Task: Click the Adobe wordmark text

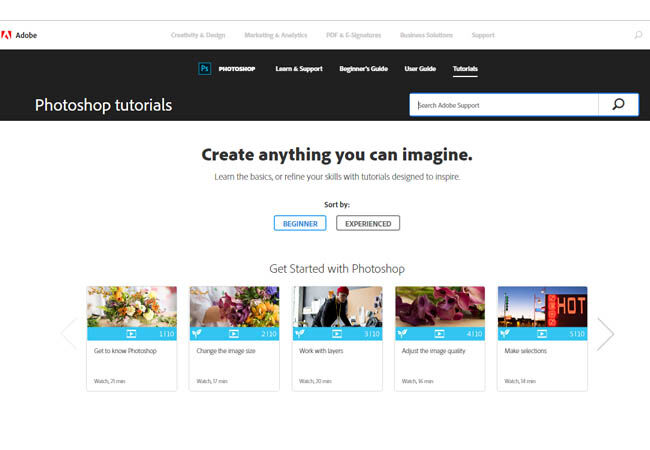Action: (x=26, y=35)
